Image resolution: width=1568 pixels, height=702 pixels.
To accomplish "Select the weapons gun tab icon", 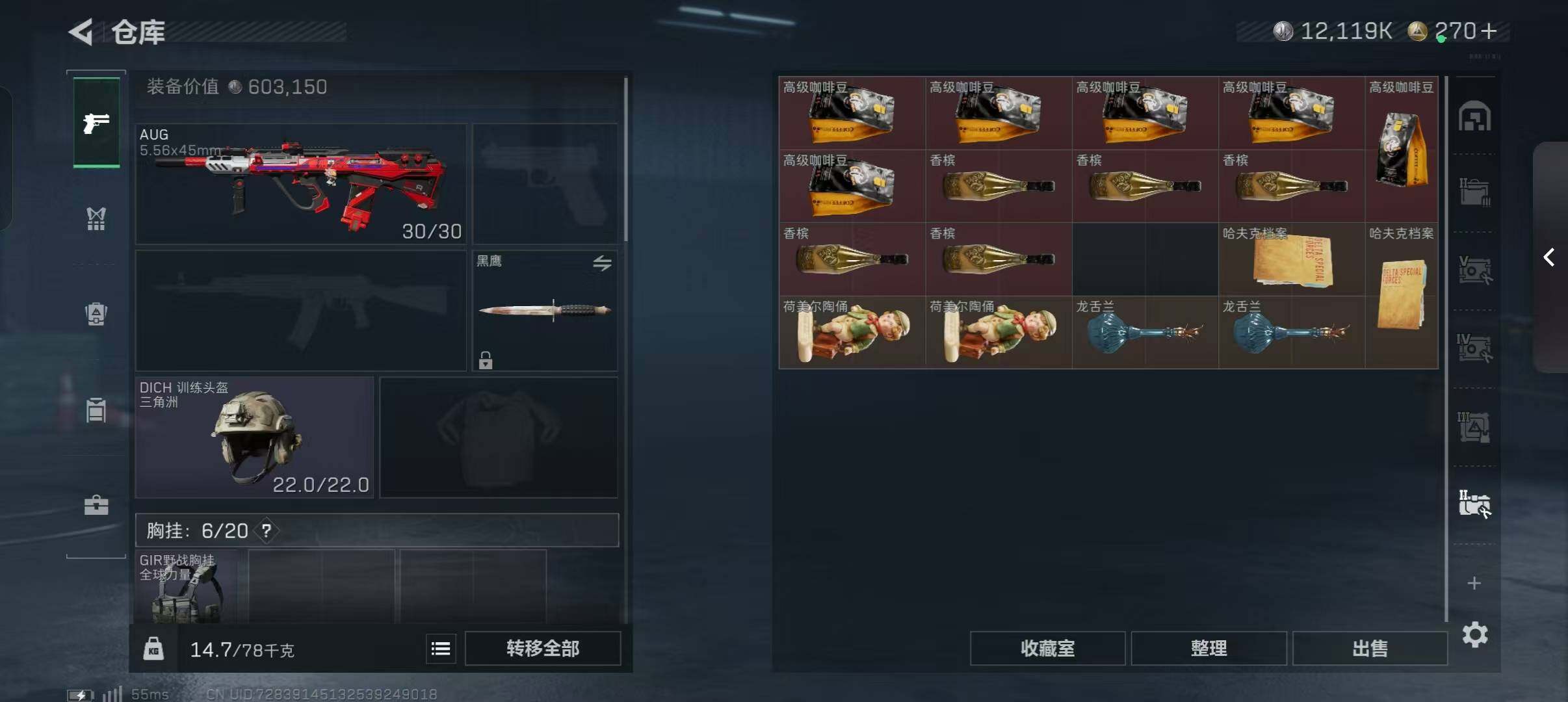I will [96, 122].
